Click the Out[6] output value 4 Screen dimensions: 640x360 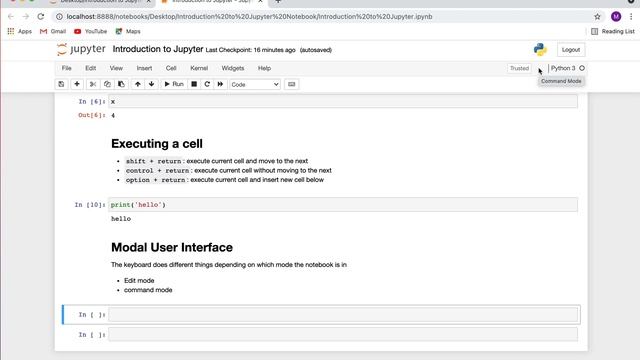[113, 116]
